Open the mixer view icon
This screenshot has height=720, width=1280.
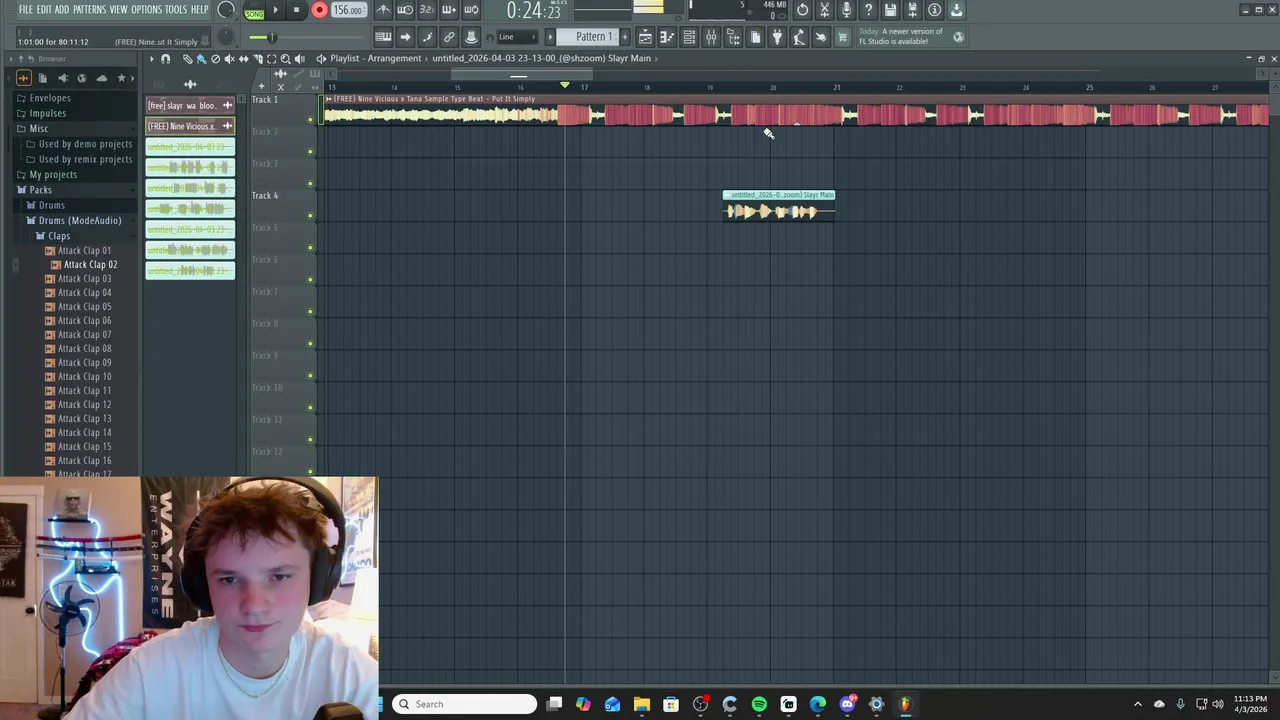tap(711, 37)
